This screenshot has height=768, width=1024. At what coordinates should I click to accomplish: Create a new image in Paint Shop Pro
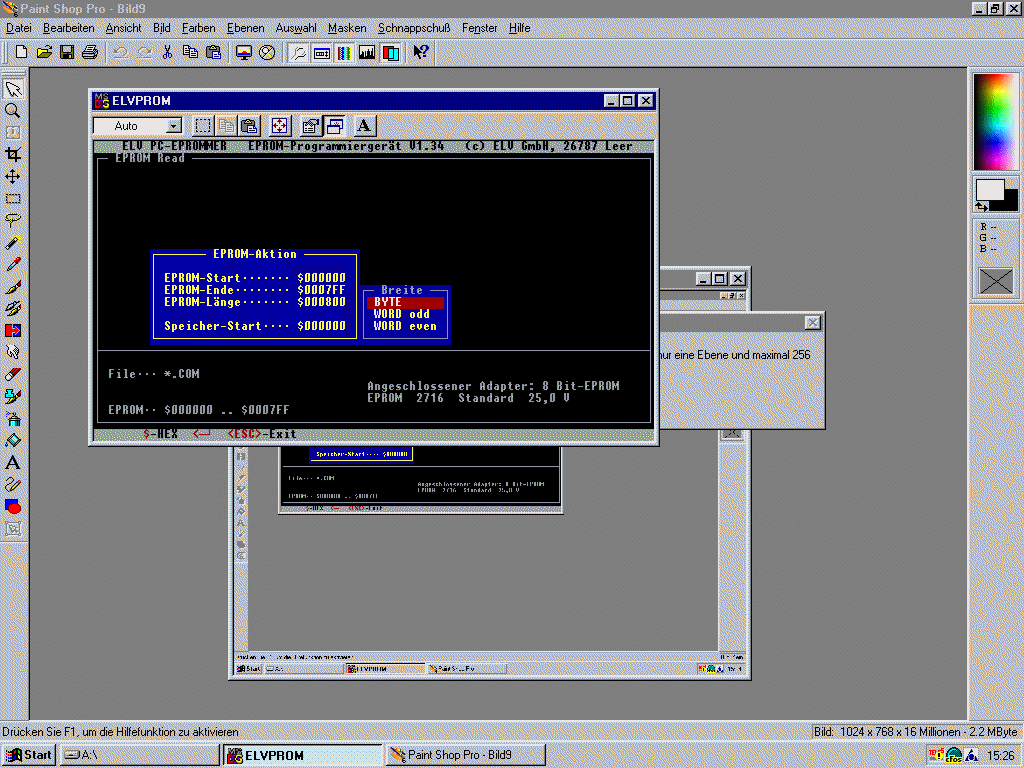click(21, 52)
